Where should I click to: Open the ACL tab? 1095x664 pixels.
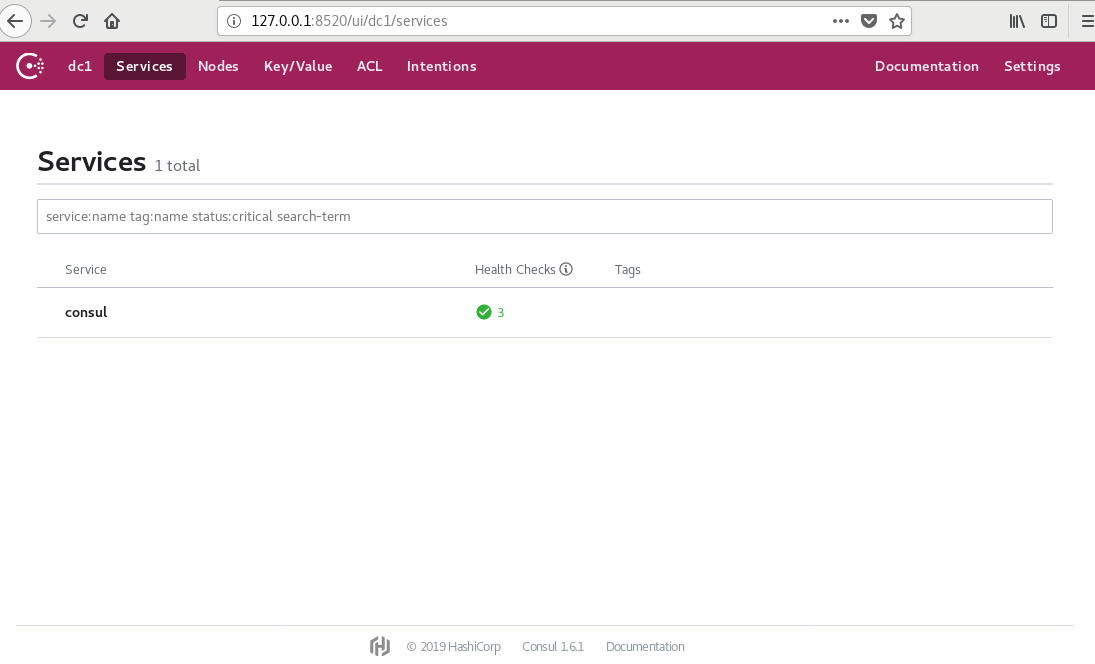pyautogui.click(x=369, y=66)
